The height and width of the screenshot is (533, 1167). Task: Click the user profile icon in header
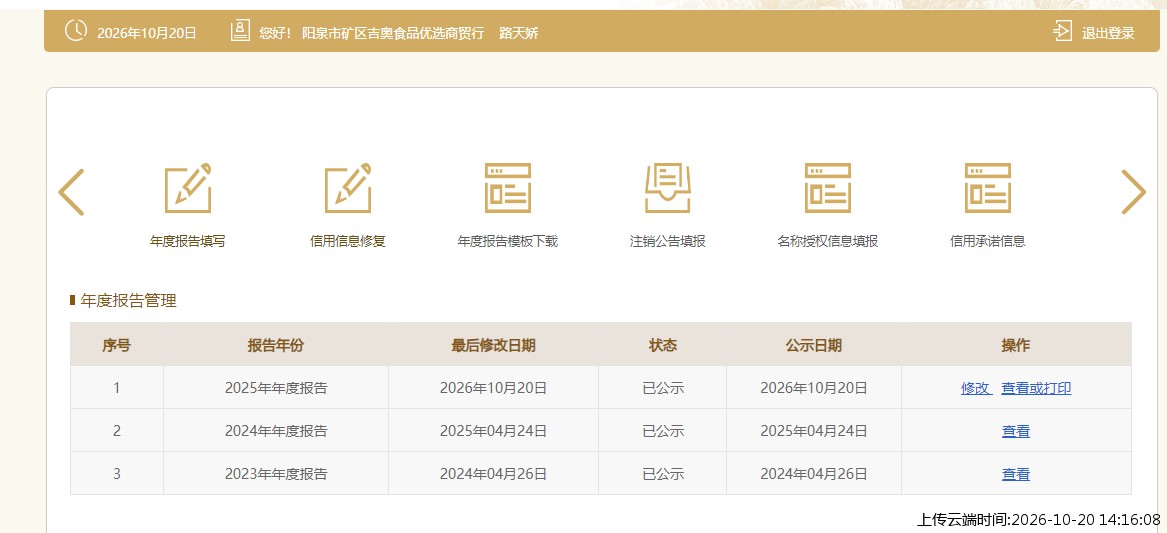click(x=240, y=31)
